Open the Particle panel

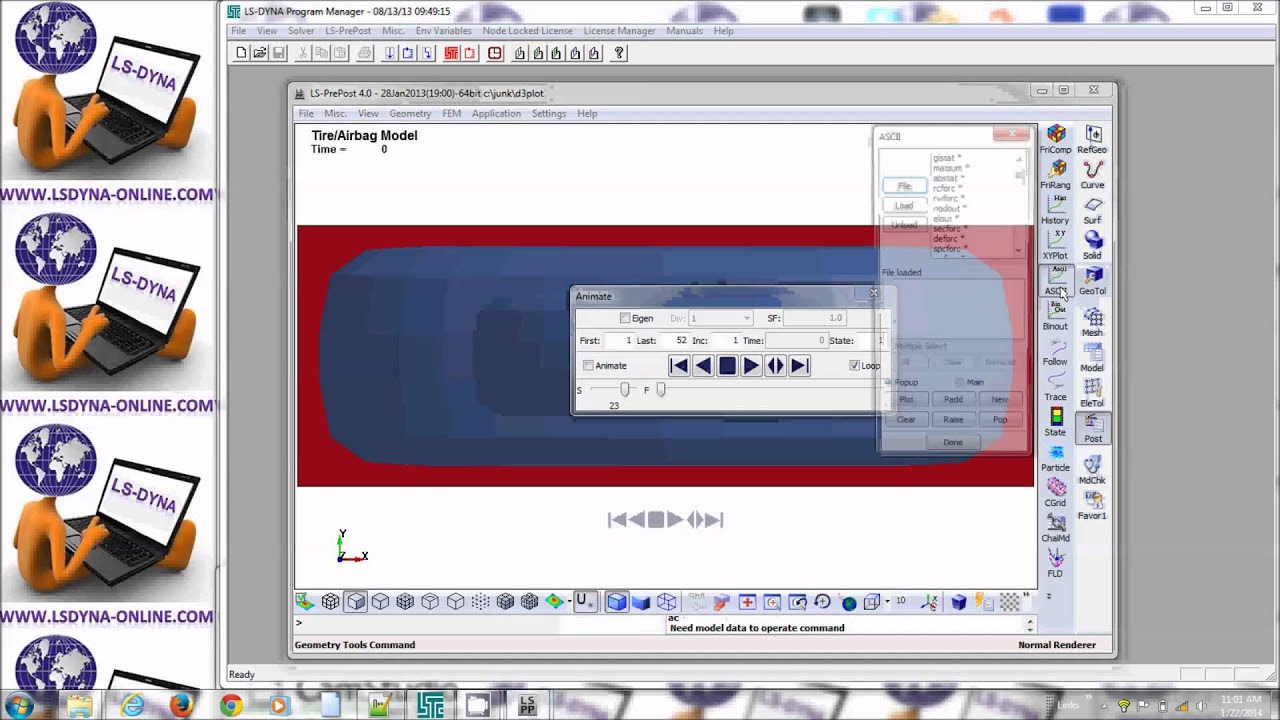click(1055, 457)
